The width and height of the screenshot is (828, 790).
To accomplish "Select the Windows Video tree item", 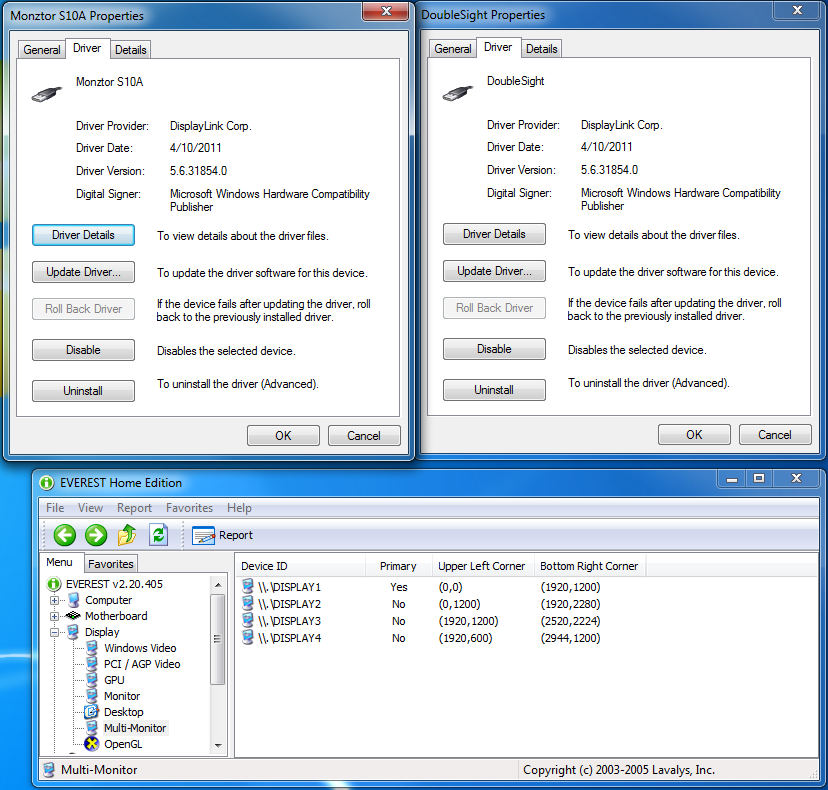I will 140,648.
